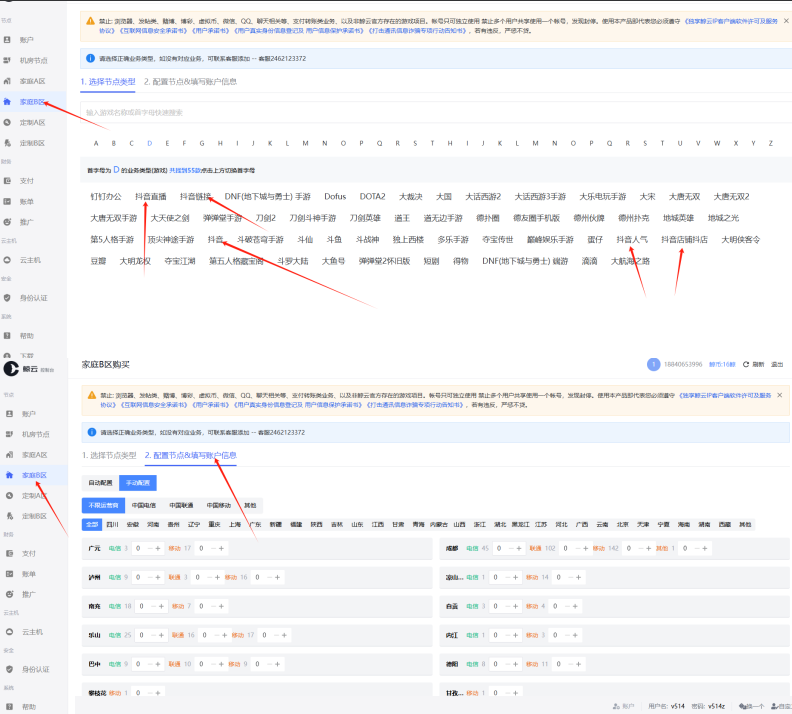Click the 自定义 icon in the status bar
The height and width of the screenshot is (714, 792).
[772, 706]
